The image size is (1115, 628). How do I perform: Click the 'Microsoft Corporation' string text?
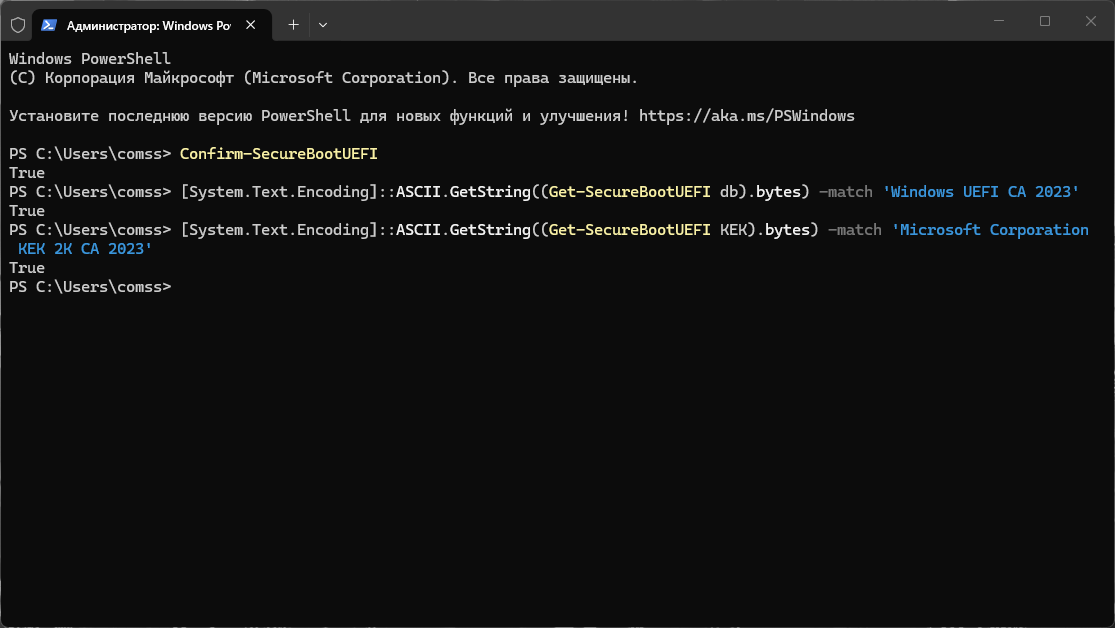pos(990,230)
